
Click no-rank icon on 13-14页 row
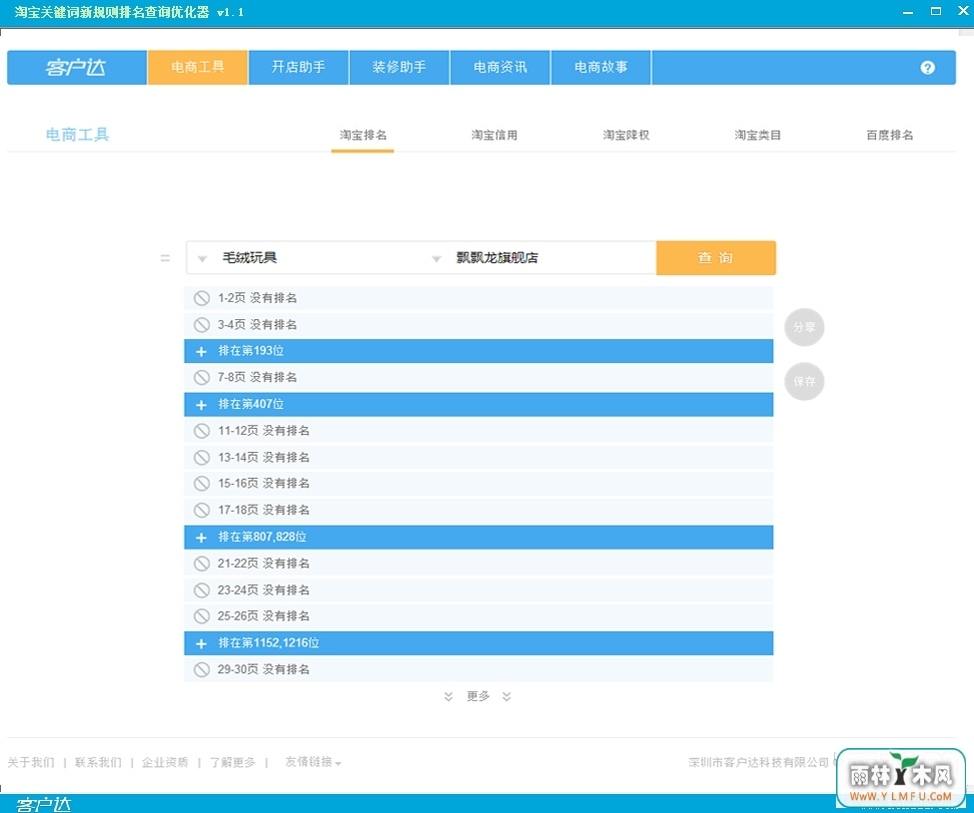point(202,458)
